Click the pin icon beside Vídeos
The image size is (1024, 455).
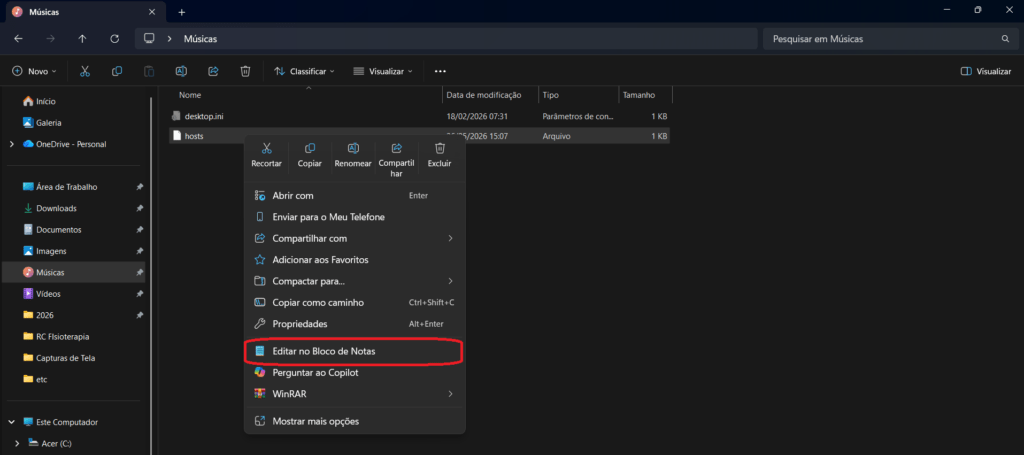click(139, 294)
